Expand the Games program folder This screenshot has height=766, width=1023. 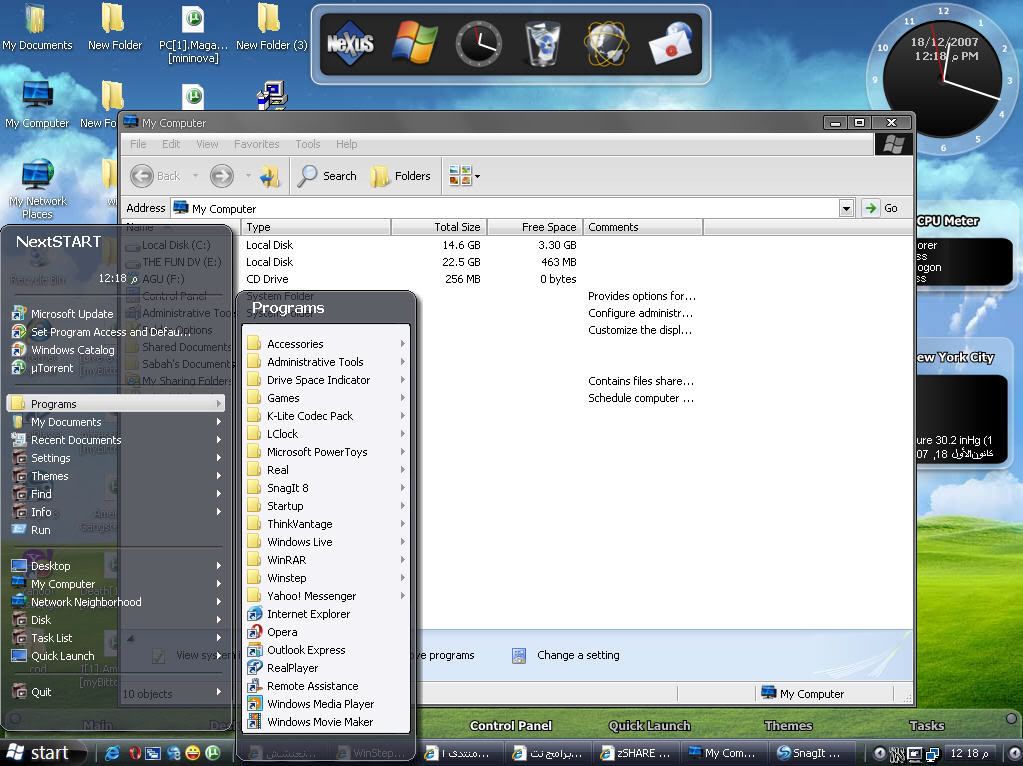coord(326,398)
